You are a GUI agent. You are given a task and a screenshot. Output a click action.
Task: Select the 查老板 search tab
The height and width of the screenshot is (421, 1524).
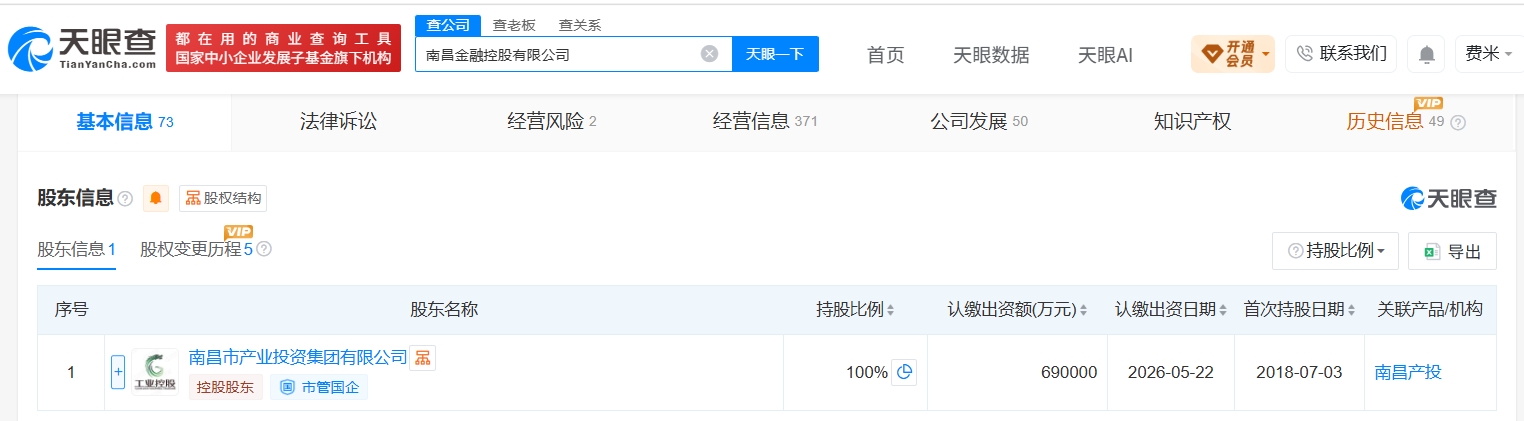point(512,25)
